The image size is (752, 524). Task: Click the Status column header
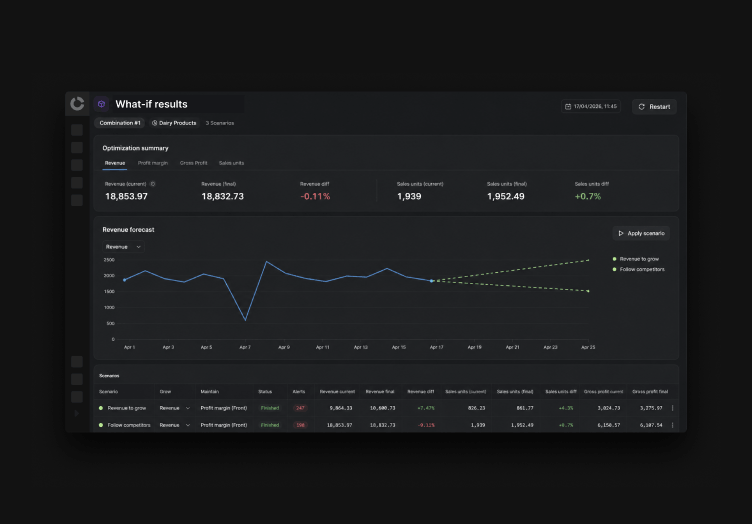(x=265, y=392)
